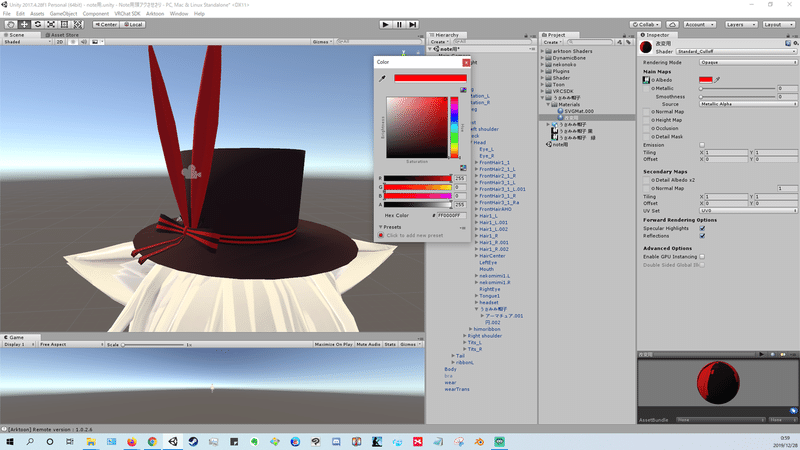800x450 pixels.
Task: Toggle Specular Highlights checkbox
Action: [702, 229]
